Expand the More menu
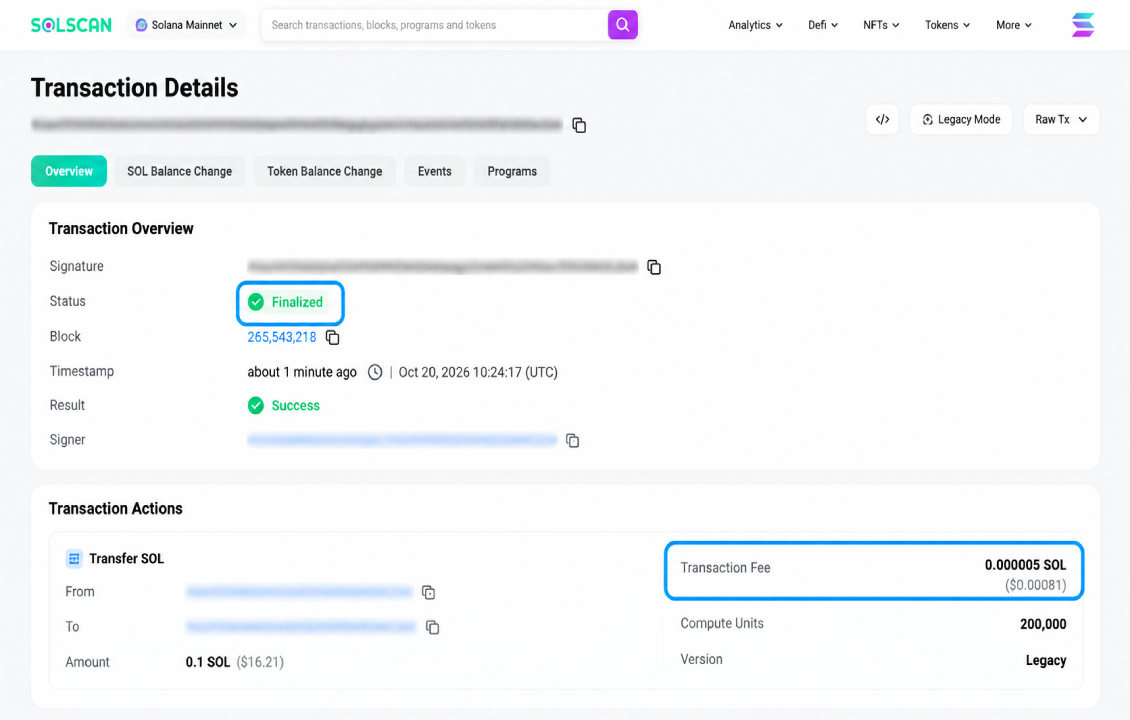Image resolution: width=1130 pixels, height=720 pixels. click(x=1014, y=25)
